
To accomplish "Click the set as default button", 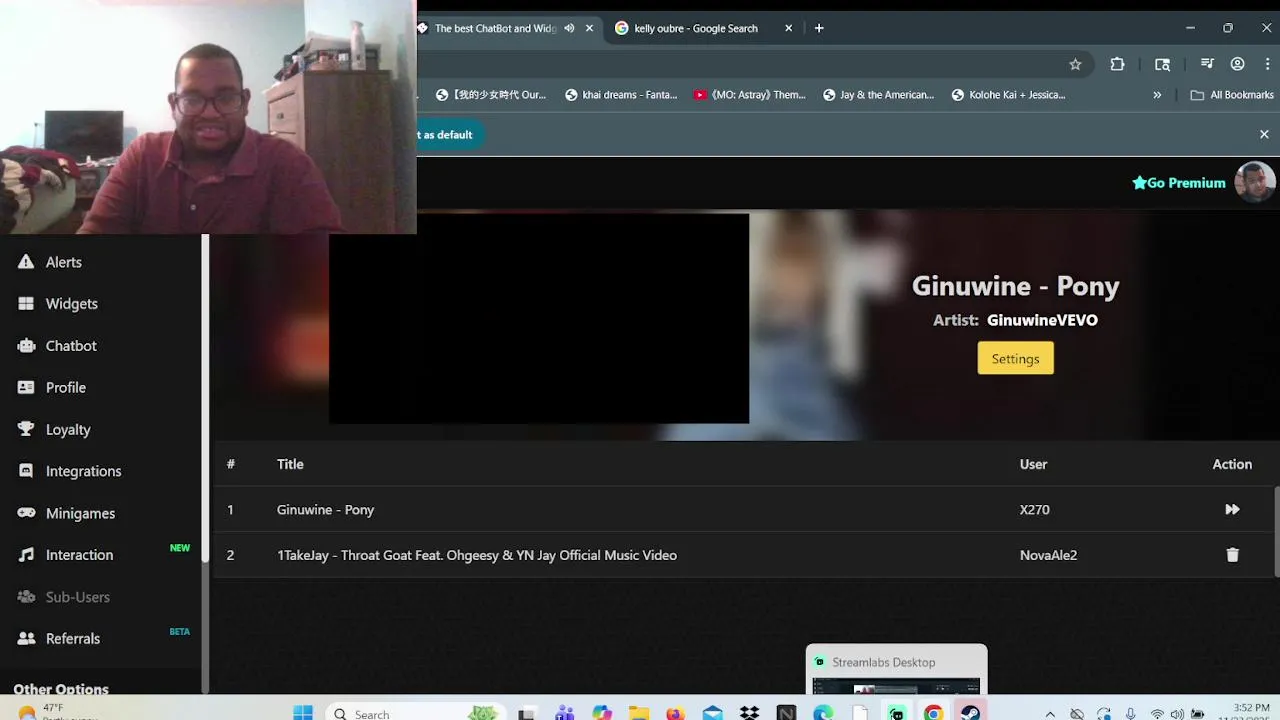I will [450, 134].
